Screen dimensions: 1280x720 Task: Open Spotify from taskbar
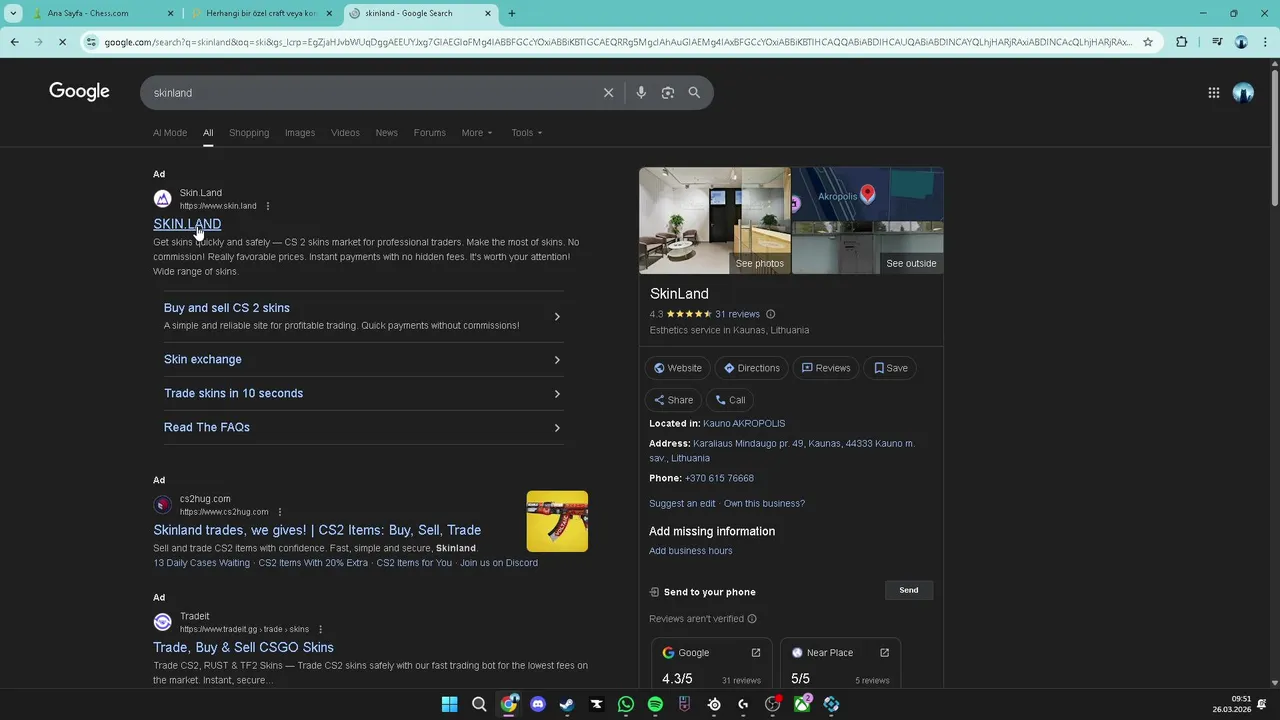click(x=655, y=704)
